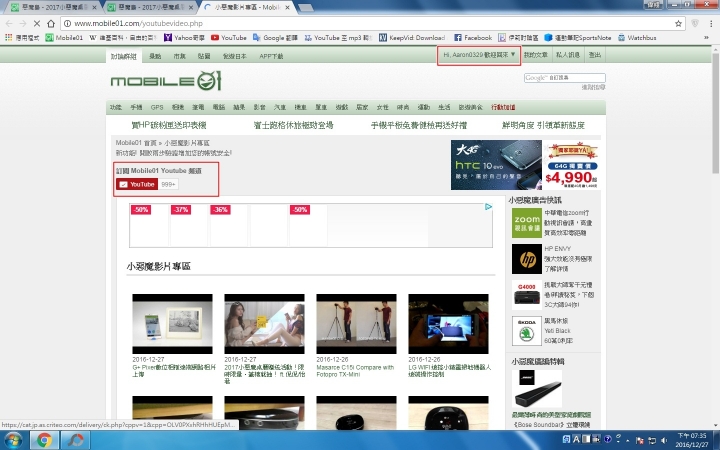Open the G+ Pixer video title link
The image size is (720, 450).
pos(174,371)
